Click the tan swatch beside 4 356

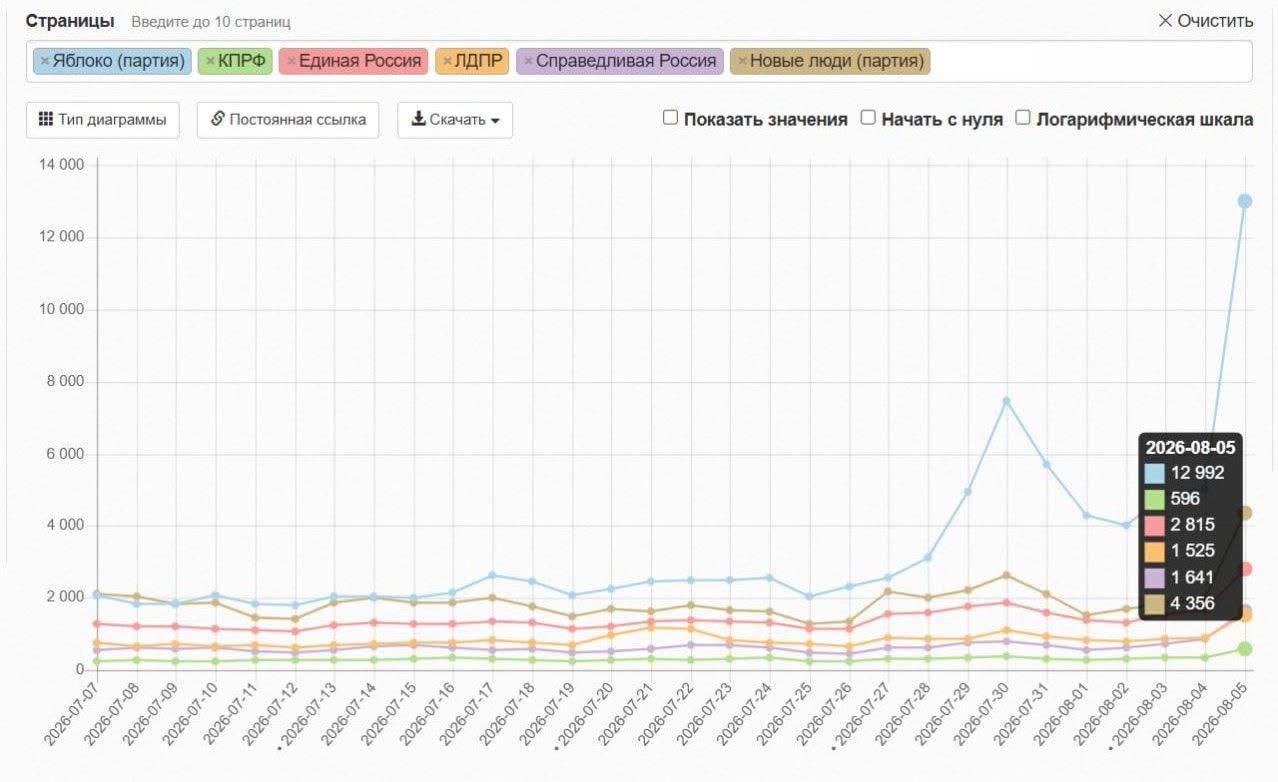click(1156, 603)
